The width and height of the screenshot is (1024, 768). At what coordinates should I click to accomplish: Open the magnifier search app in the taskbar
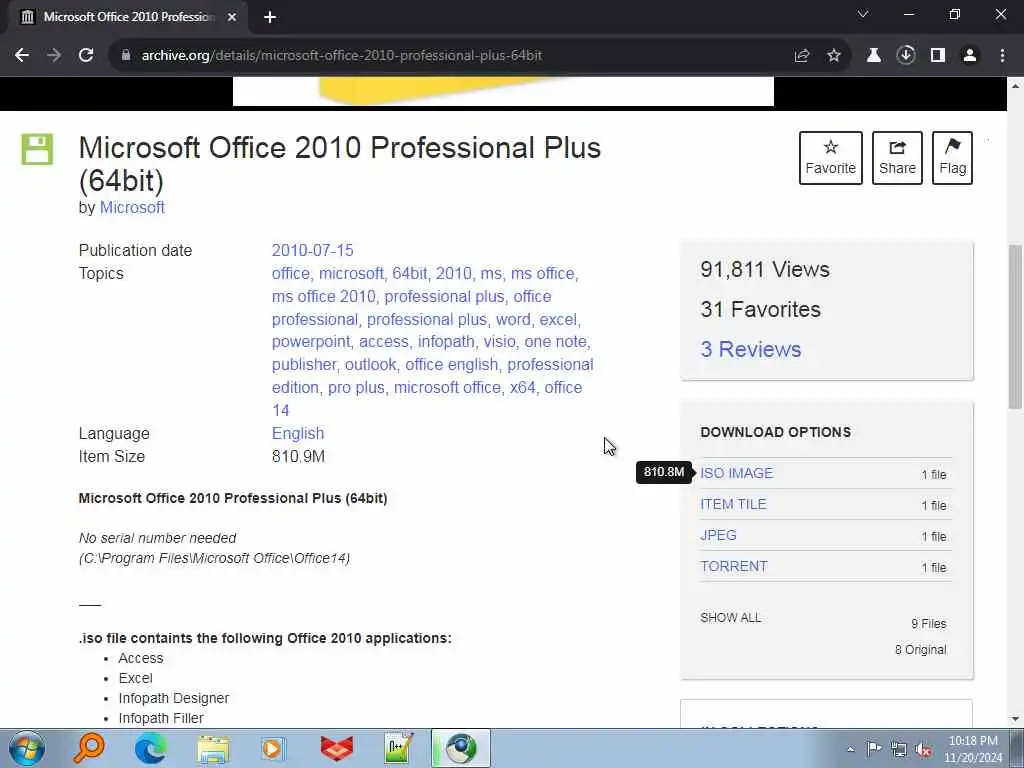tap(89, 748)
